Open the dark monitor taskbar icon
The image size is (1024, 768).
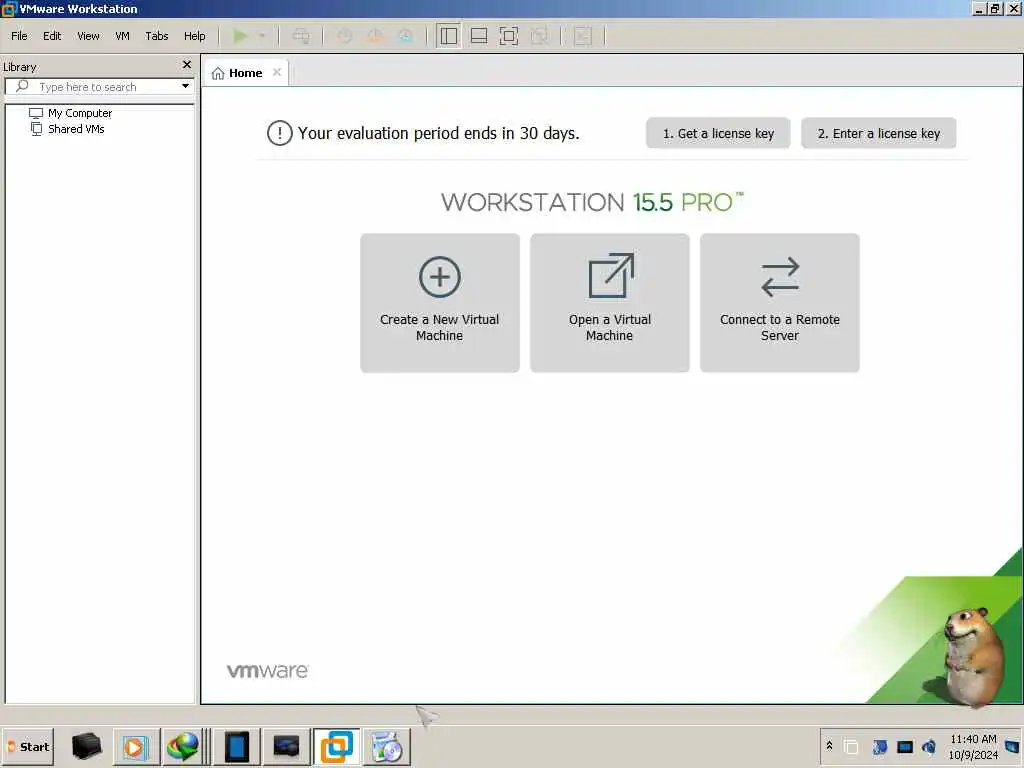(286, 747)
